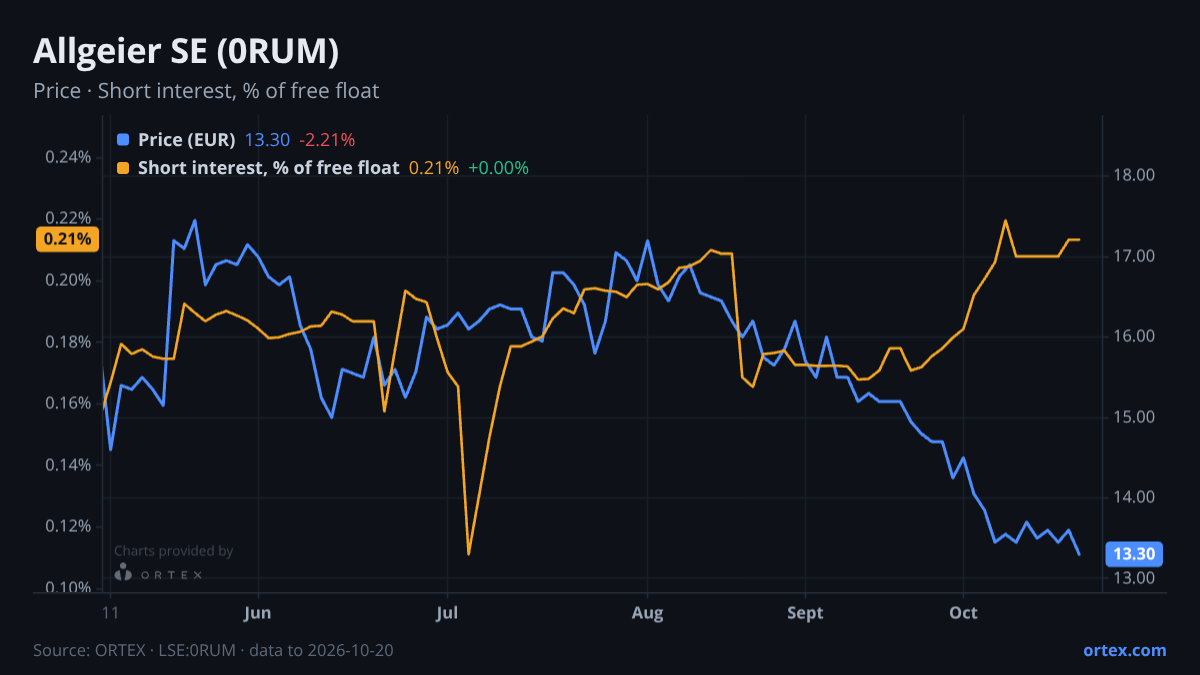
Task: Click the Jul label on the time axis
Action: tap(447, 612)
